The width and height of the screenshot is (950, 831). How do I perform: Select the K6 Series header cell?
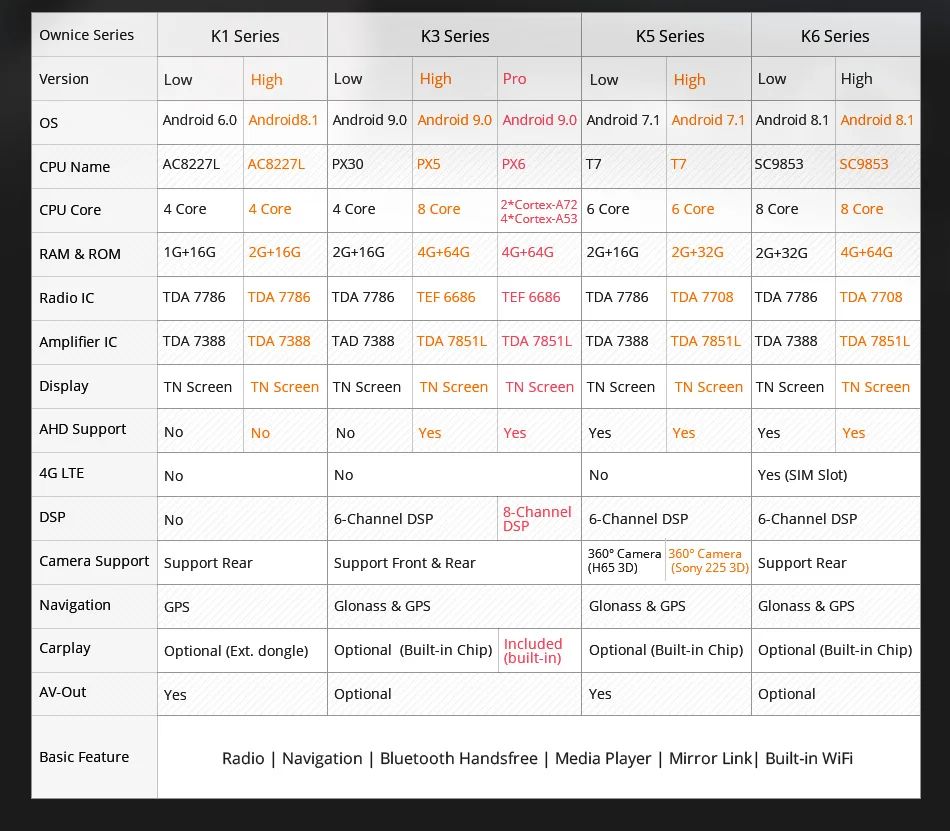(835, 35)
